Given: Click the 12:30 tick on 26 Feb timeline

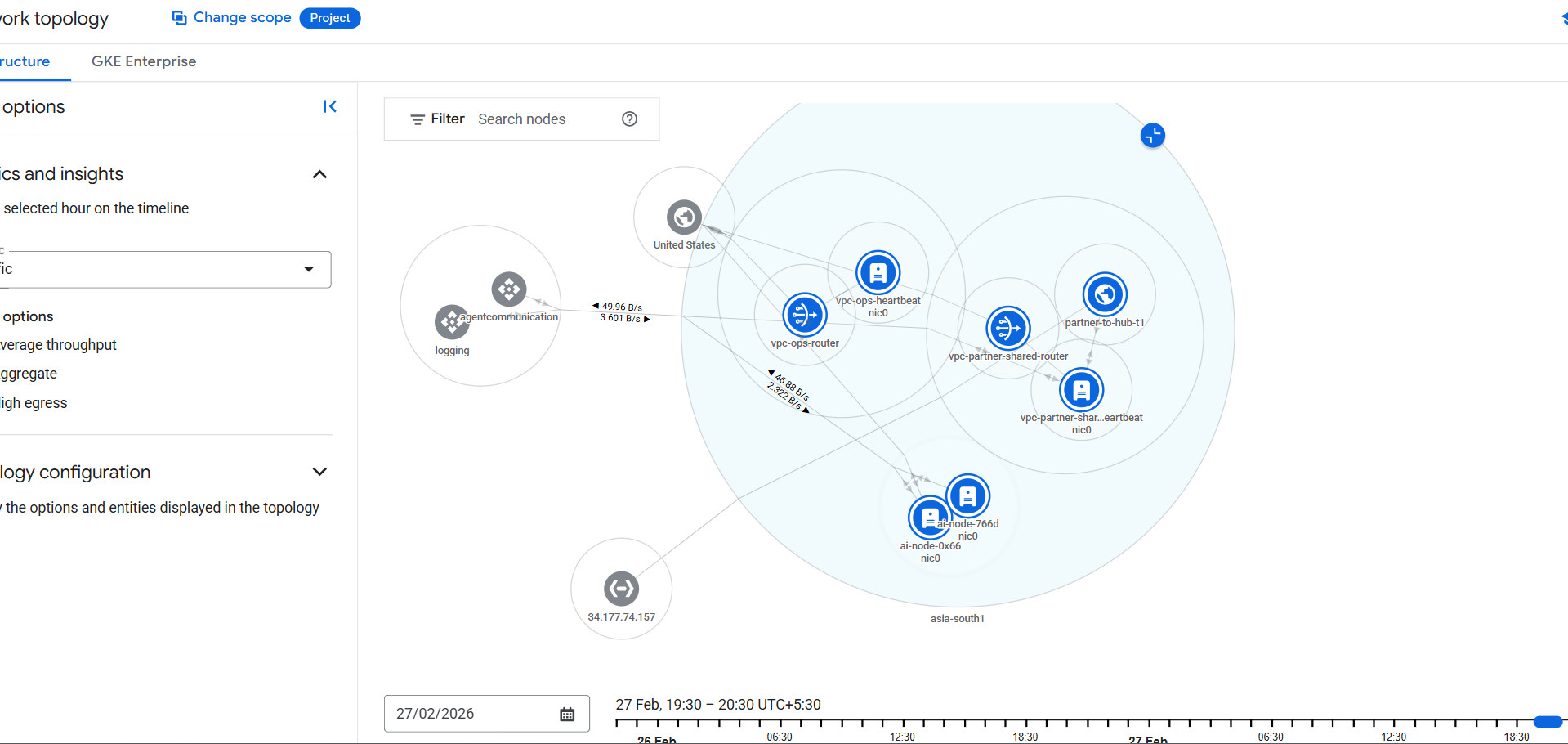Looking at the screenshot, I should 902,737.
